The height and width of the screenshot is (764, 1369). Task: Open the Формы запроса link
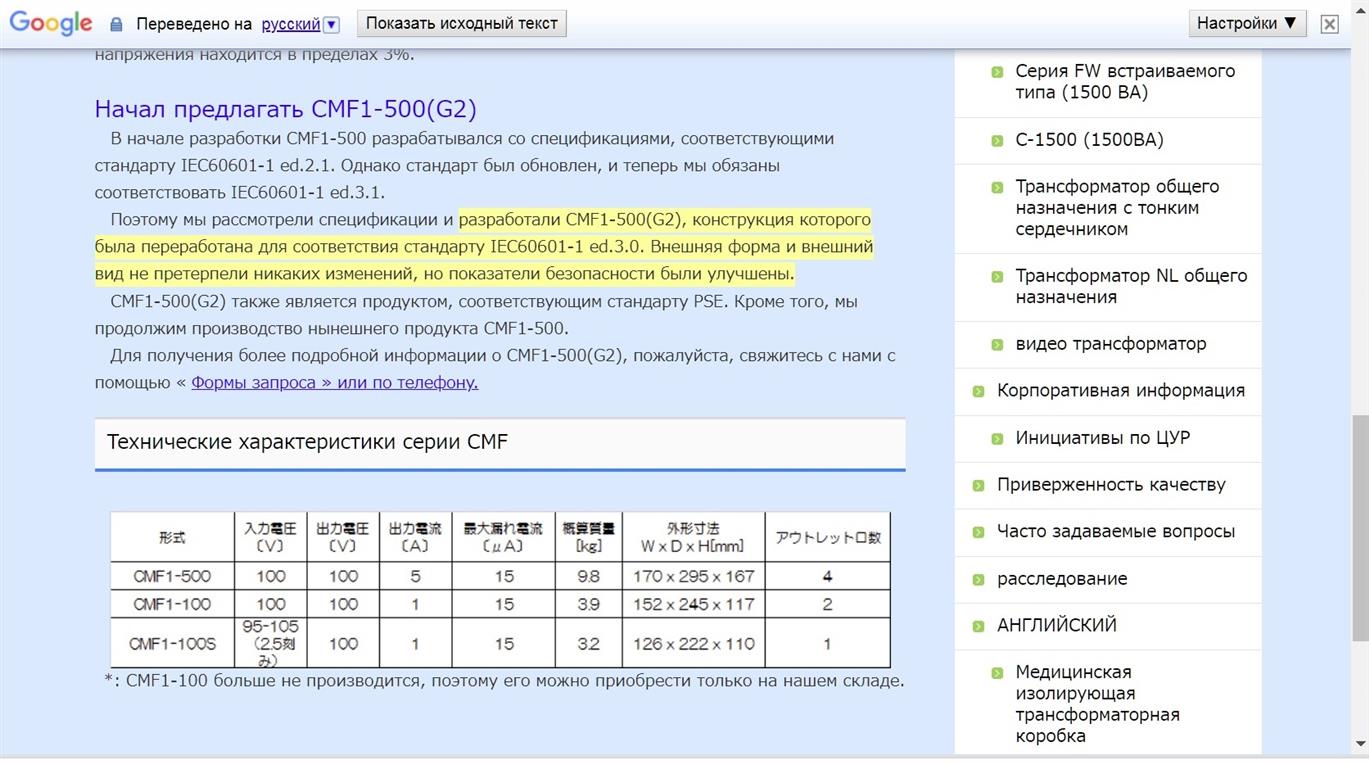pos(334,382)
